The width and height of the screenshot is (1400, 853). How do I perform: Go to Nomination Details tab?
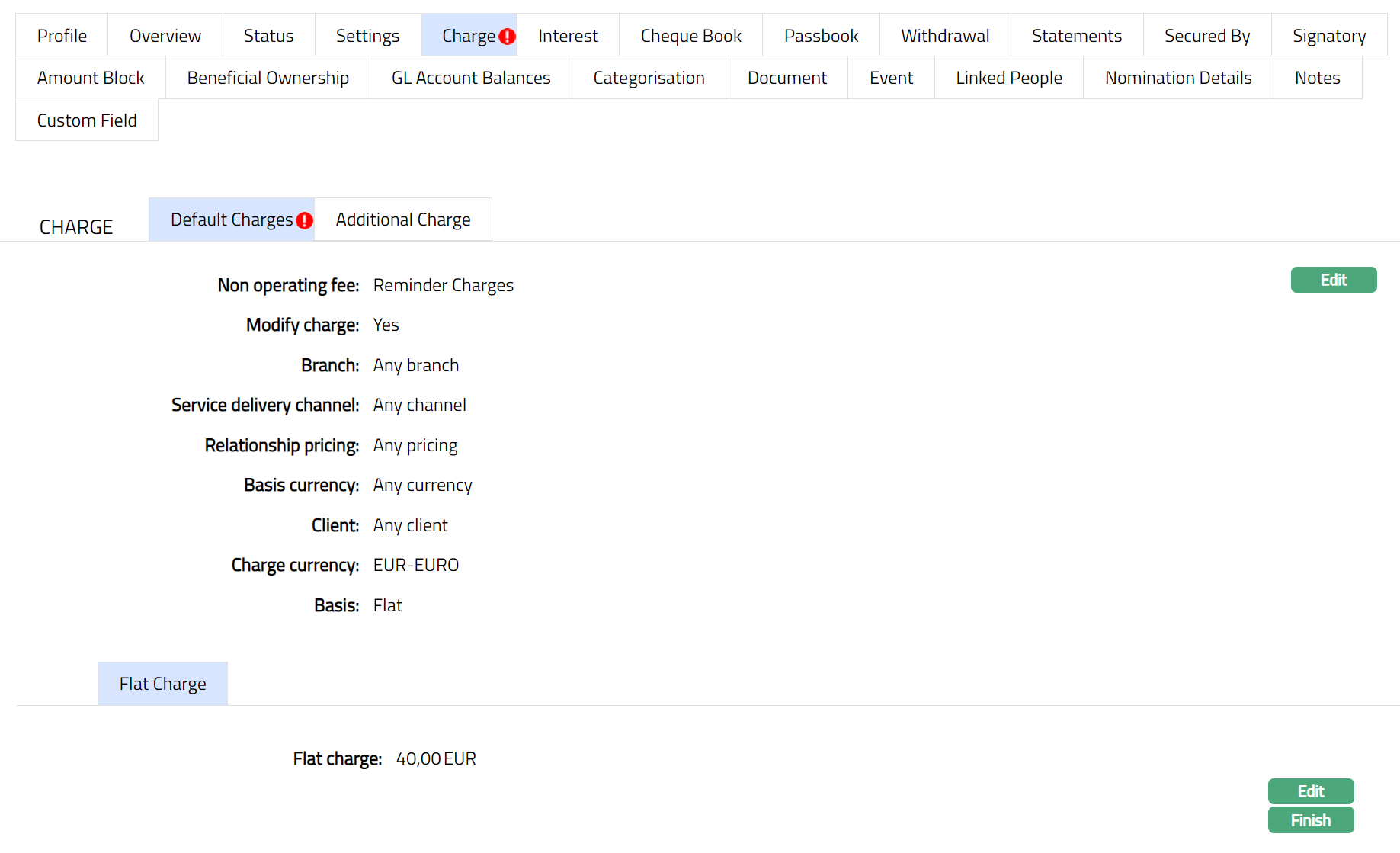click(1177, 78)
